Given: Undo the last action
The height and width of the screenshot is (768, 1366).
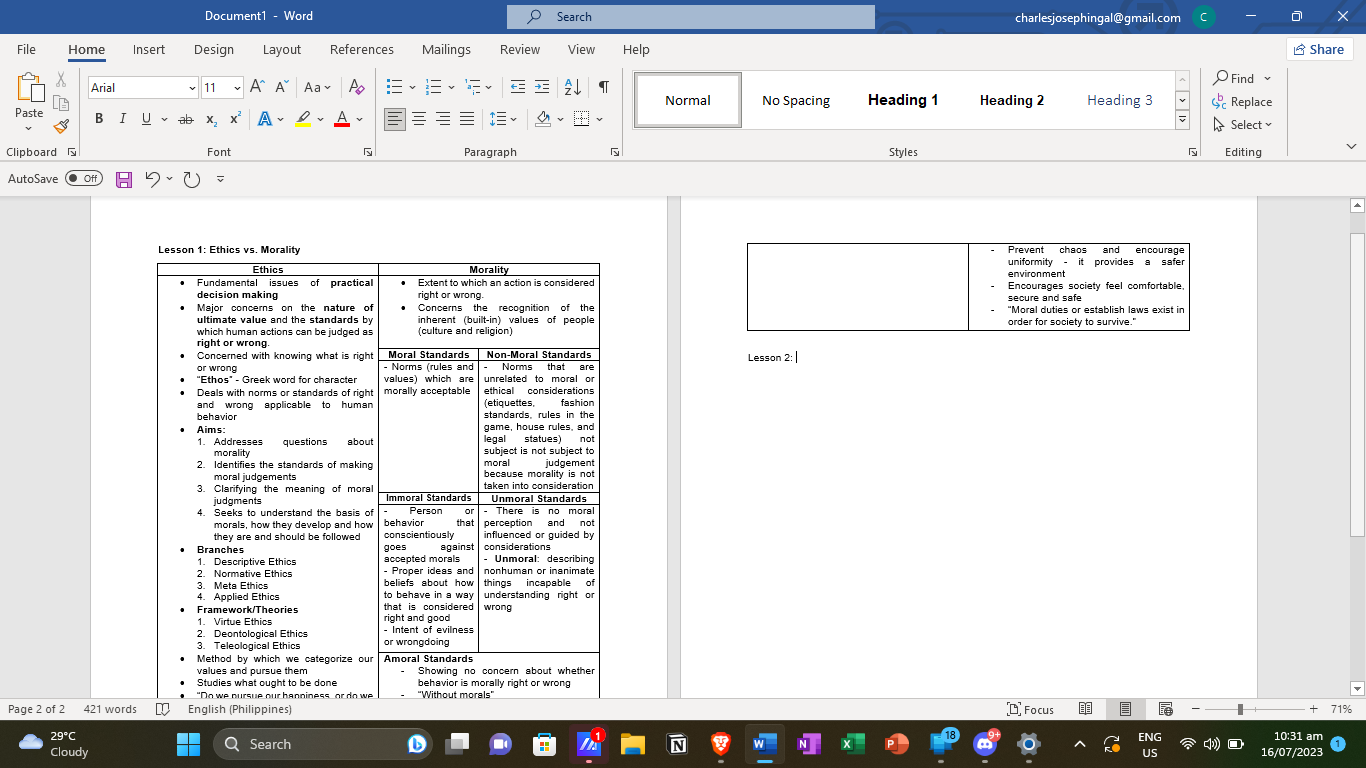Looking at the screenshot, I should 152,179.
